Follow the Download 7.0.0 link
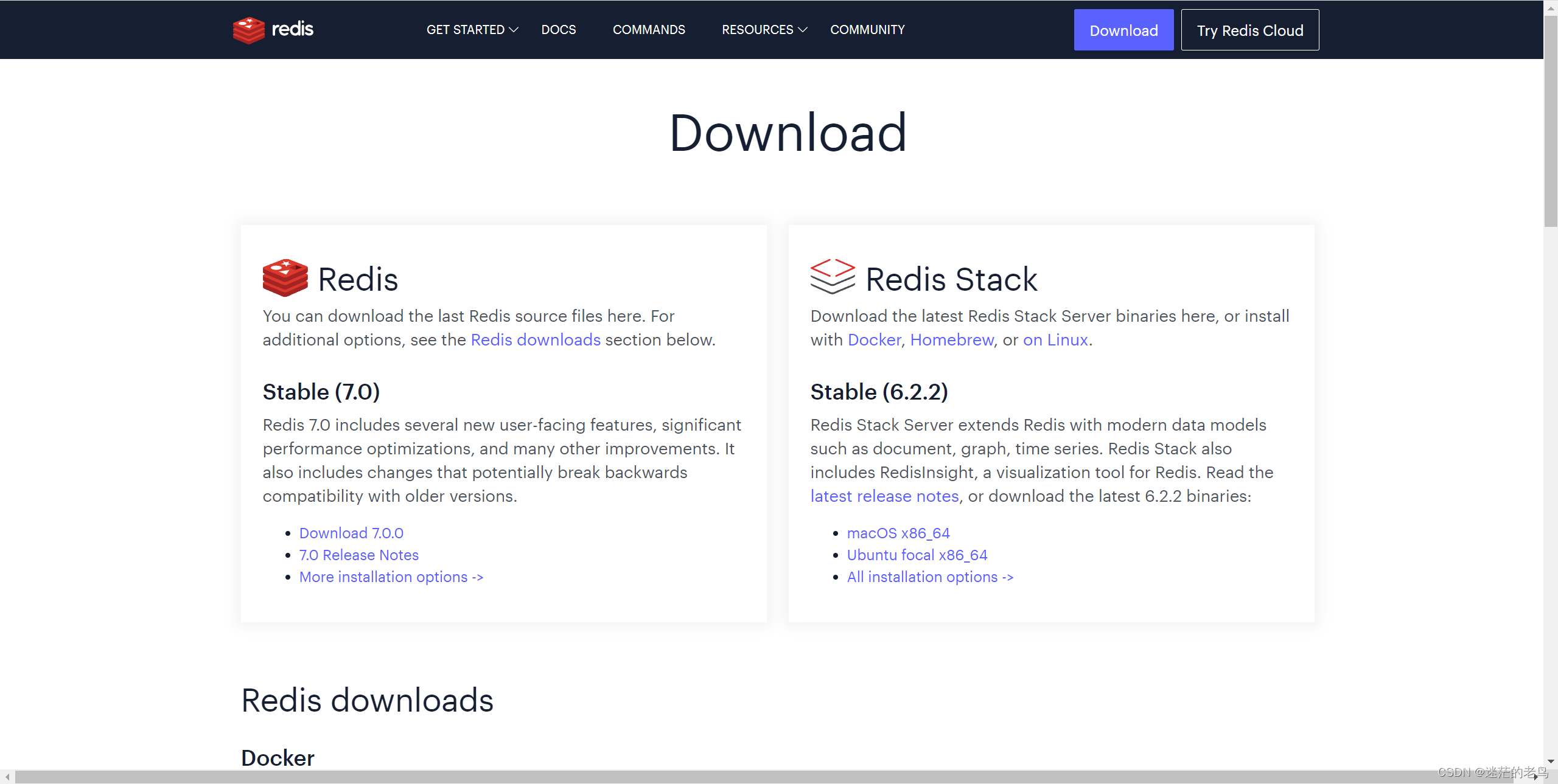 351,533
